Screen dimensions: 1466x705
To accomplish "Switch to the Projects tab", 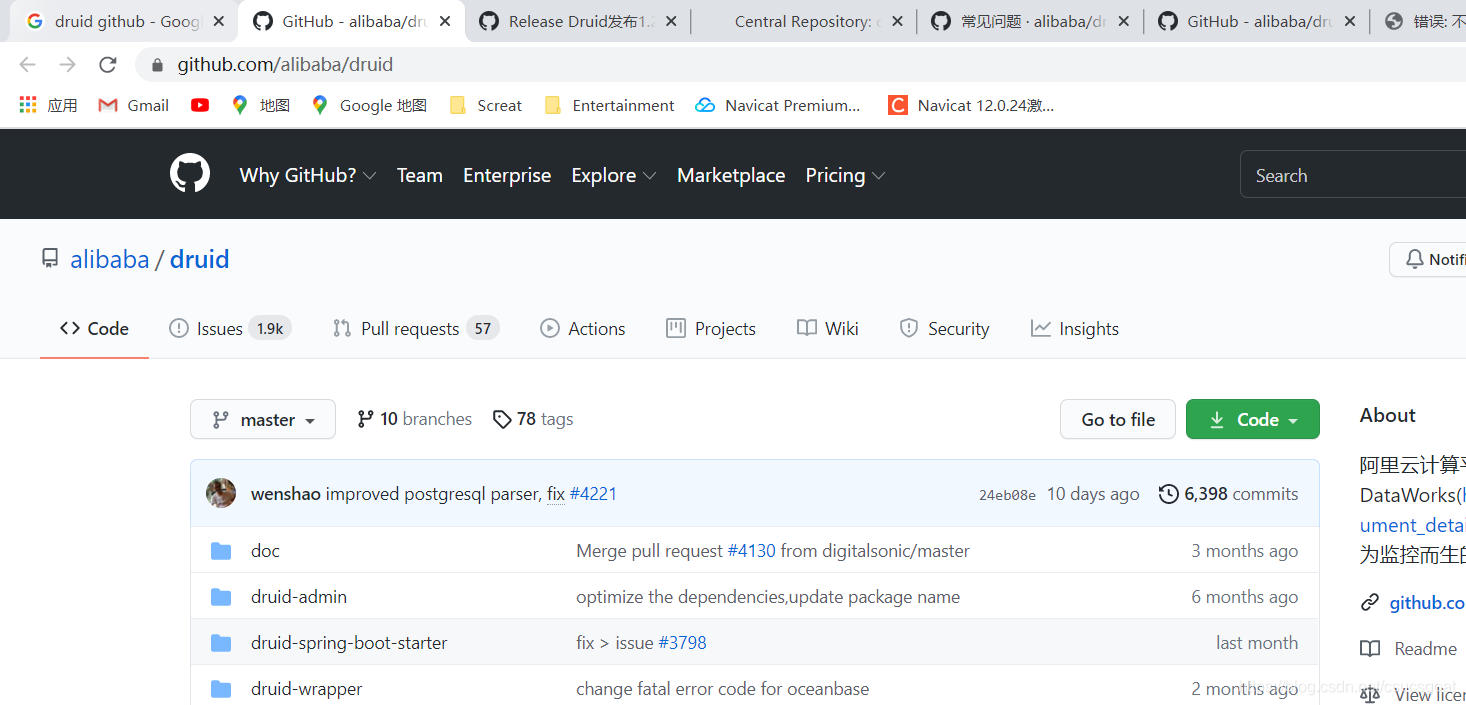I will 711,329.
